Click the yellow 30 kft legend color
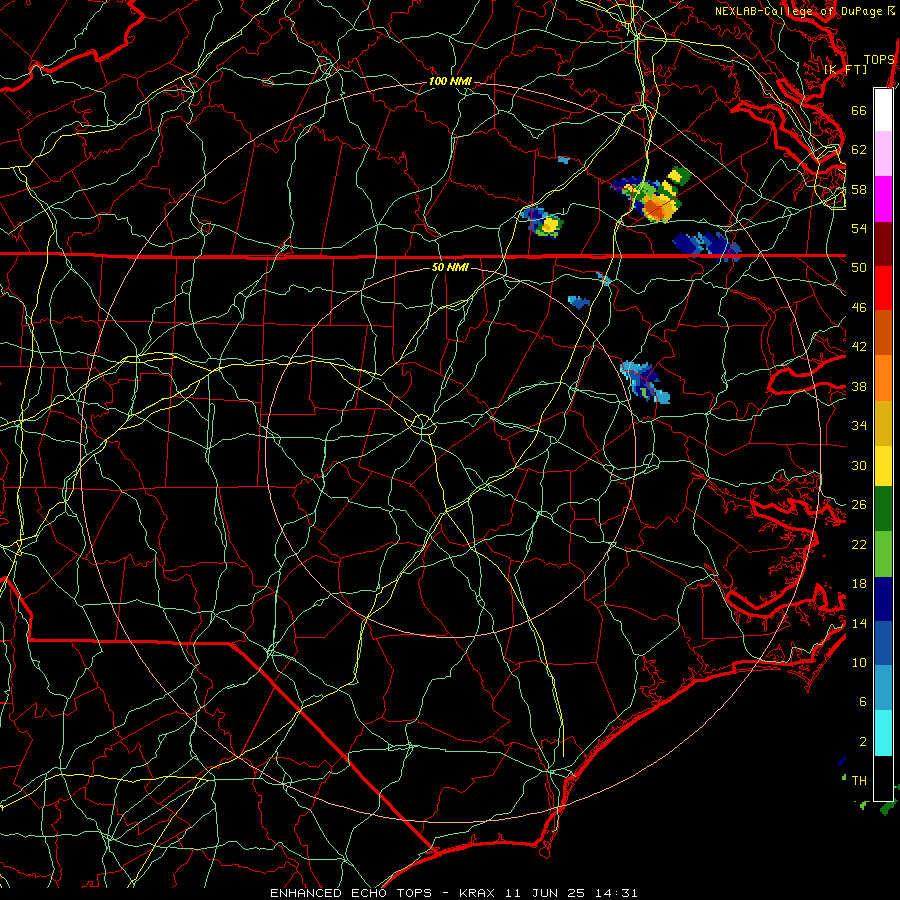This screenshot has width=900, height=900. click(883, 466)
